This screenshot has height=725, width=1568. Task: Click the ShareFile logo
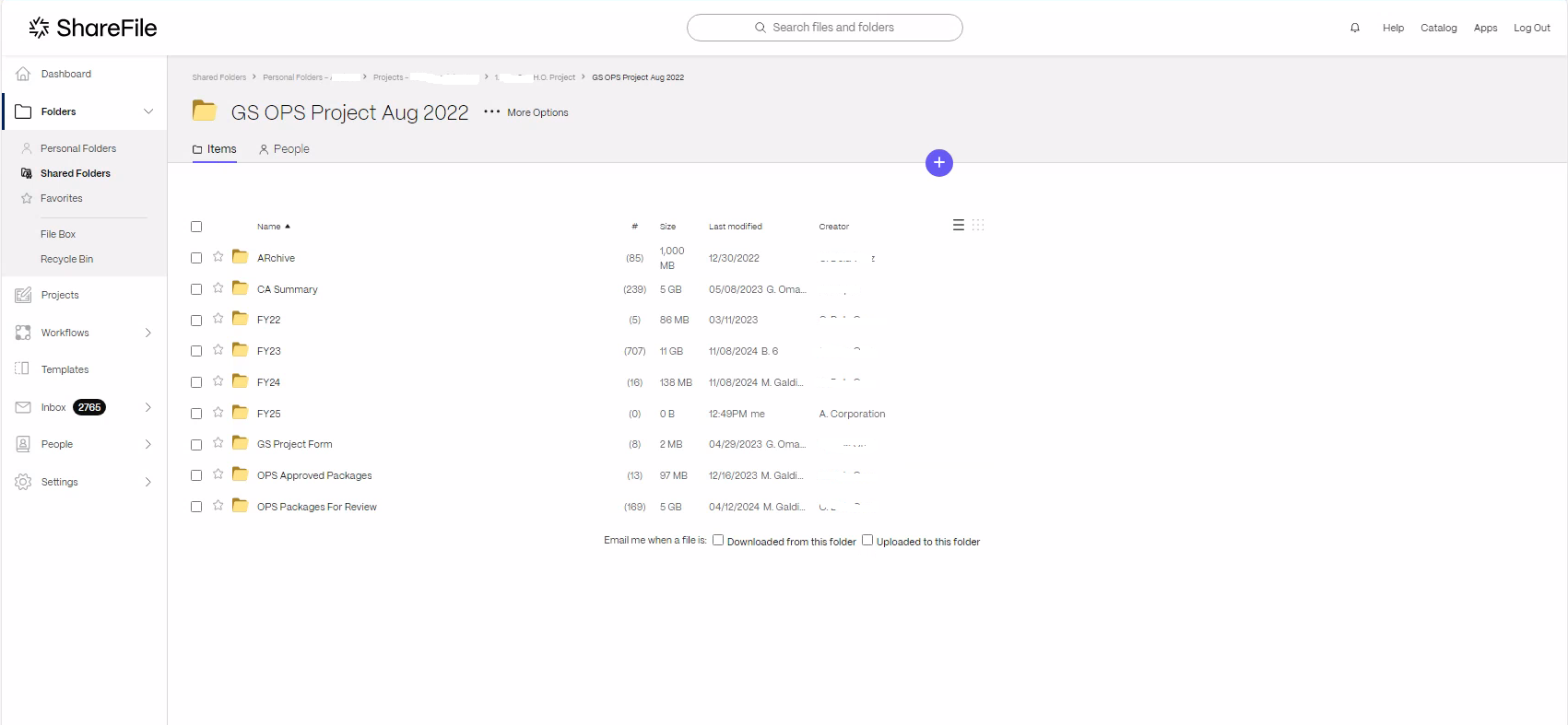[93, 28]
